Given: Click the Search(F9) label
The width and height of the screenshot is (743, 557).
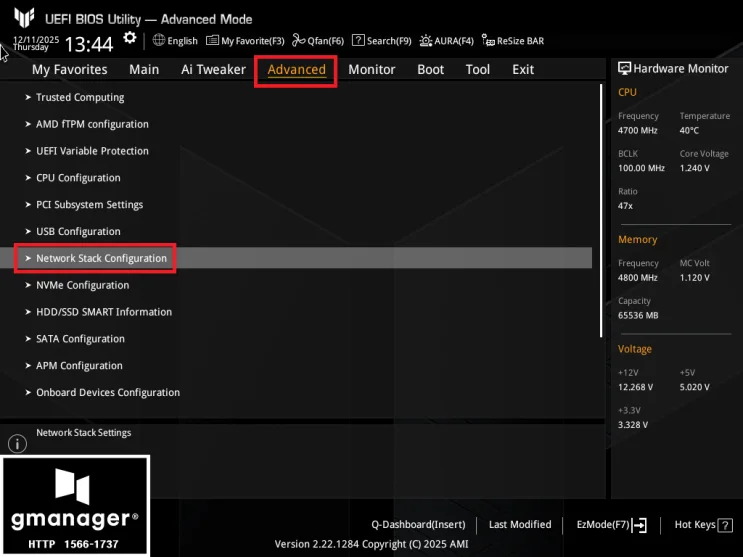Looking at the screenshot, I should [x=389, y=41].
